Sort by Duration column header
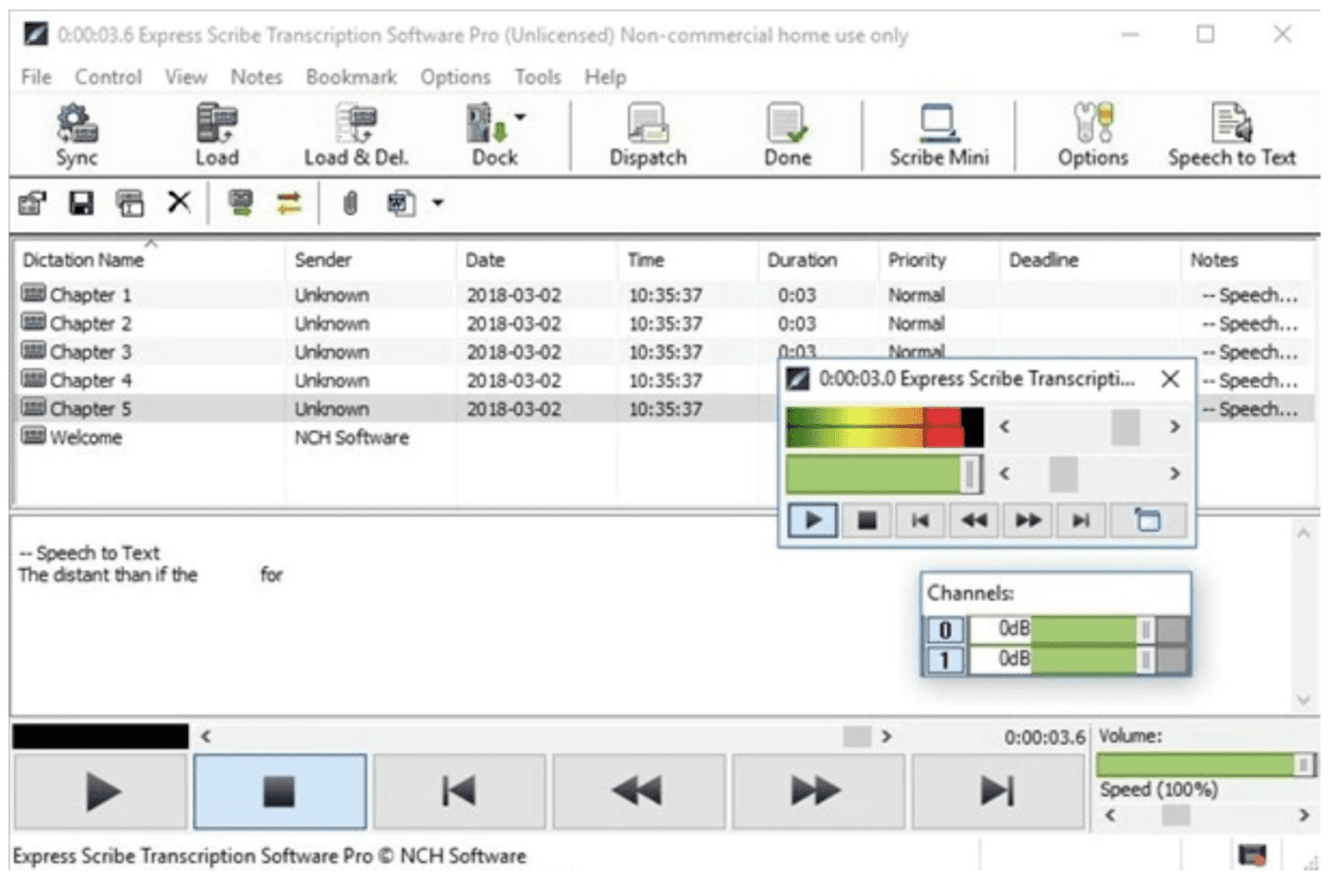Viewport: 1331px width, 896px height. 818,260
